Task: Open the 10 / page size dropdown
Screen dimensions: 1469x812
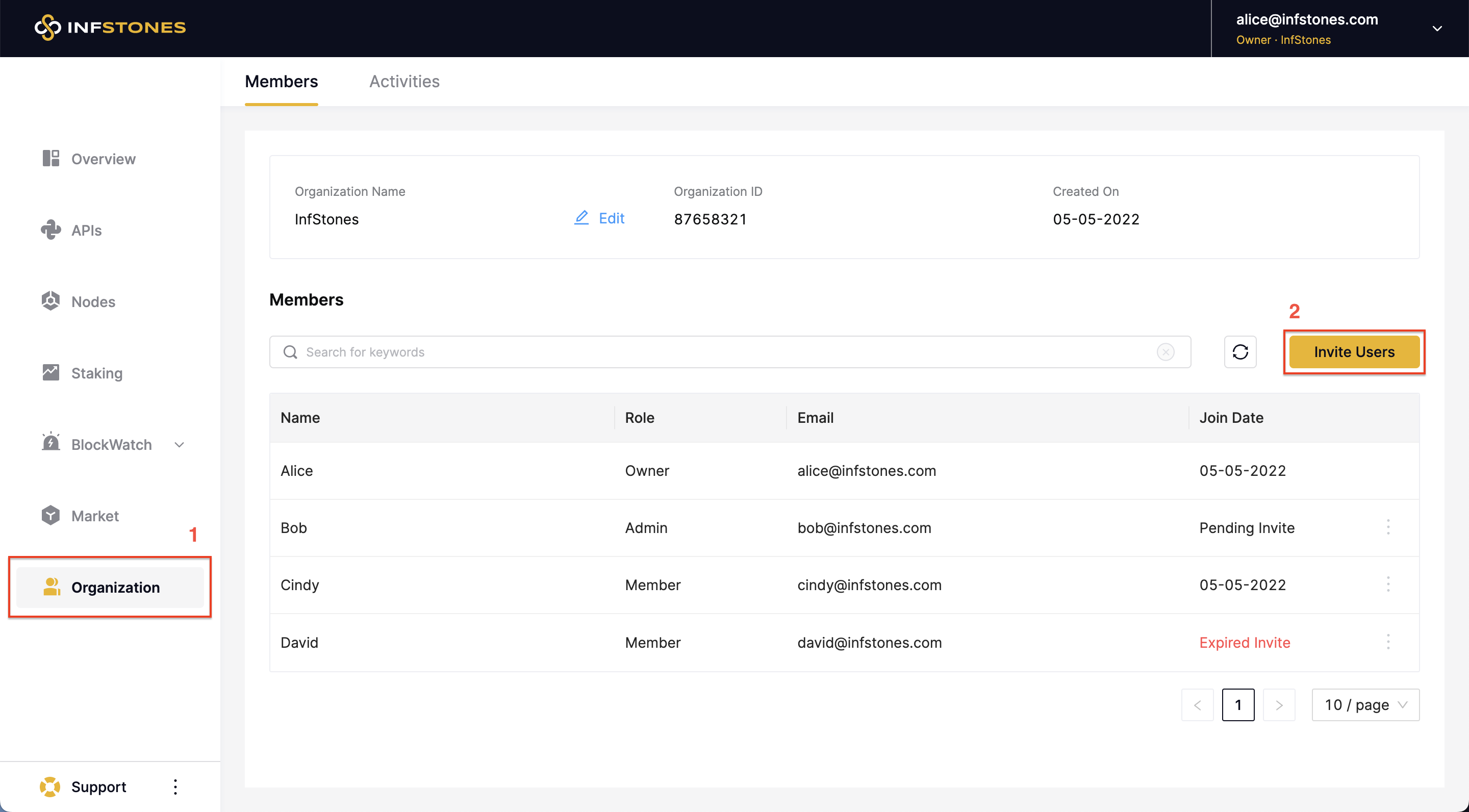Action: 1365,705
